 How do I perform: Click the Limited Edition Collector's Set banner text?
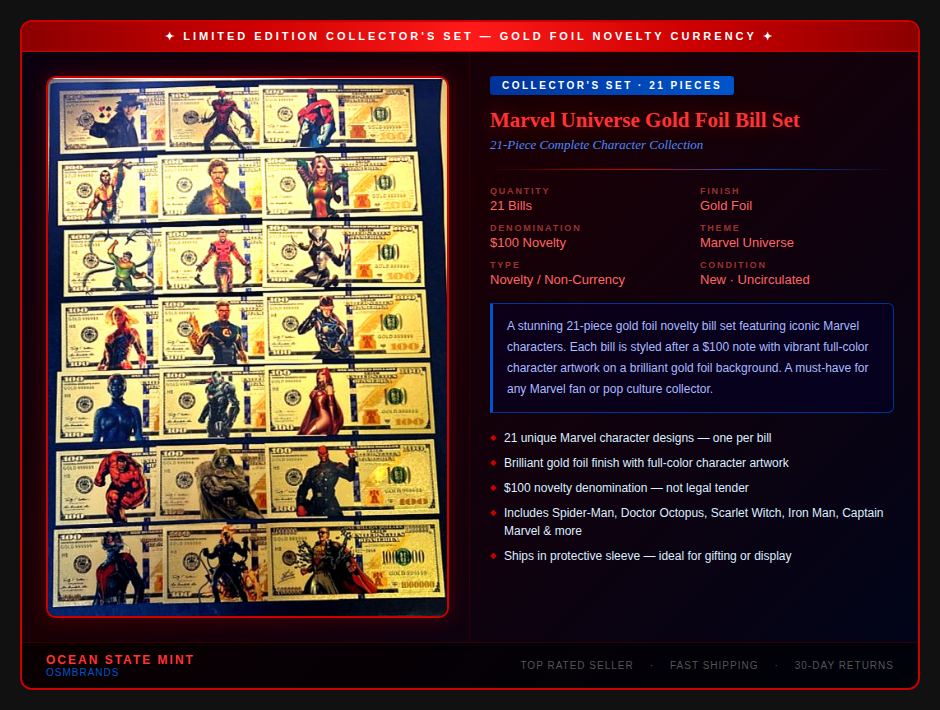469,36
